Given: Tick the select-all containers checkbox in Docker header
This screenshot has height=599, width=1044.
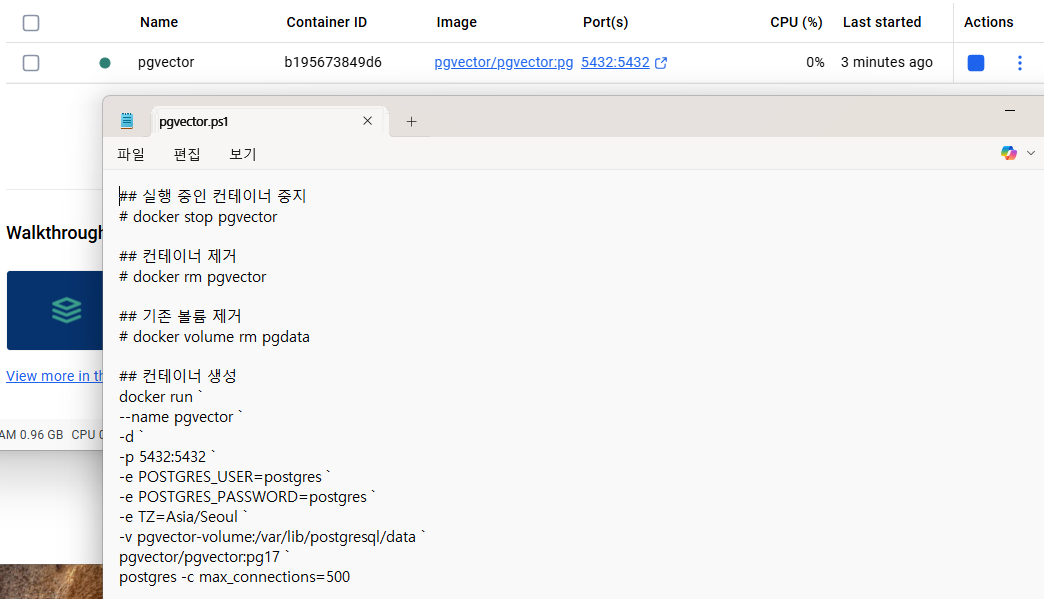Looking at the screenshot, I should click(31, 23).
